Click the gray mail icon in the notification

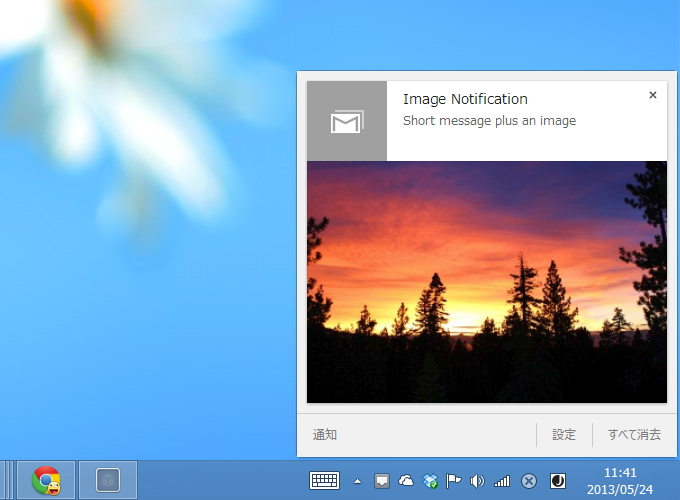click(347, 121)
